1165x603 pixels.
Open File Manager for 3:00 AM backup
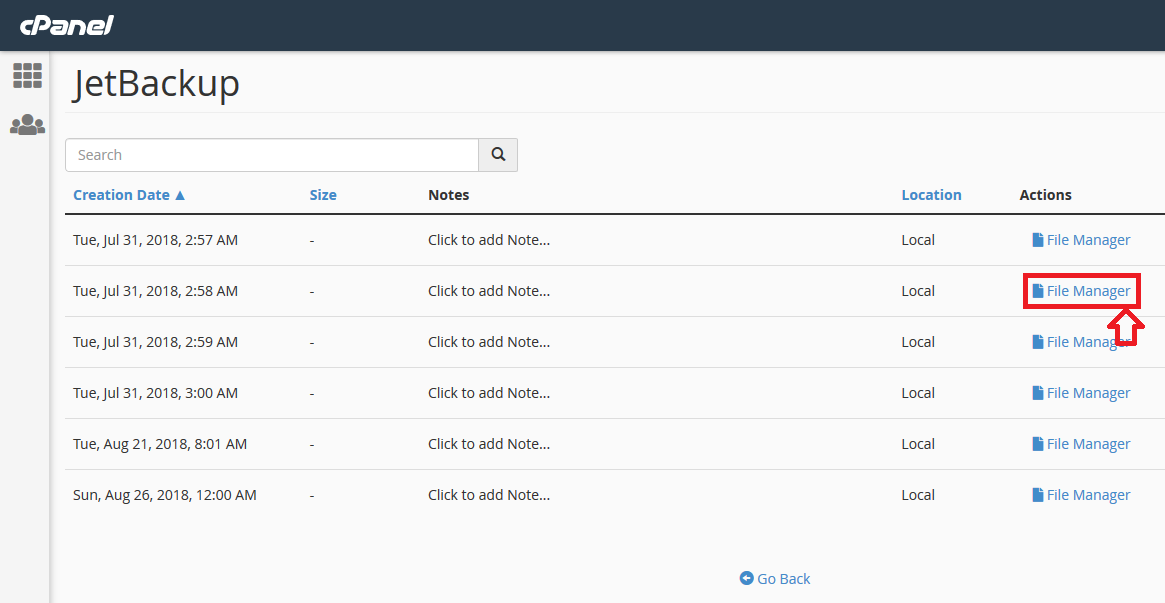click(1087, 393)
